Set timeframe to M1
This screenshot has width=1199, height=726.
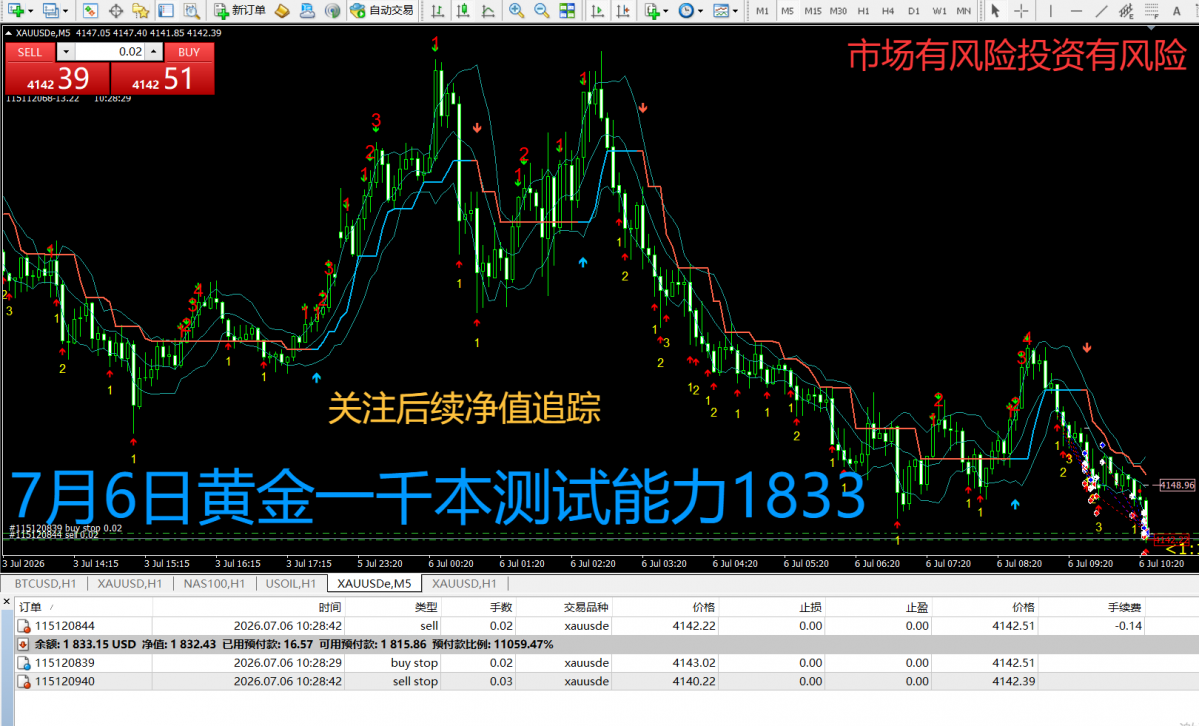(x=762, y=11)
